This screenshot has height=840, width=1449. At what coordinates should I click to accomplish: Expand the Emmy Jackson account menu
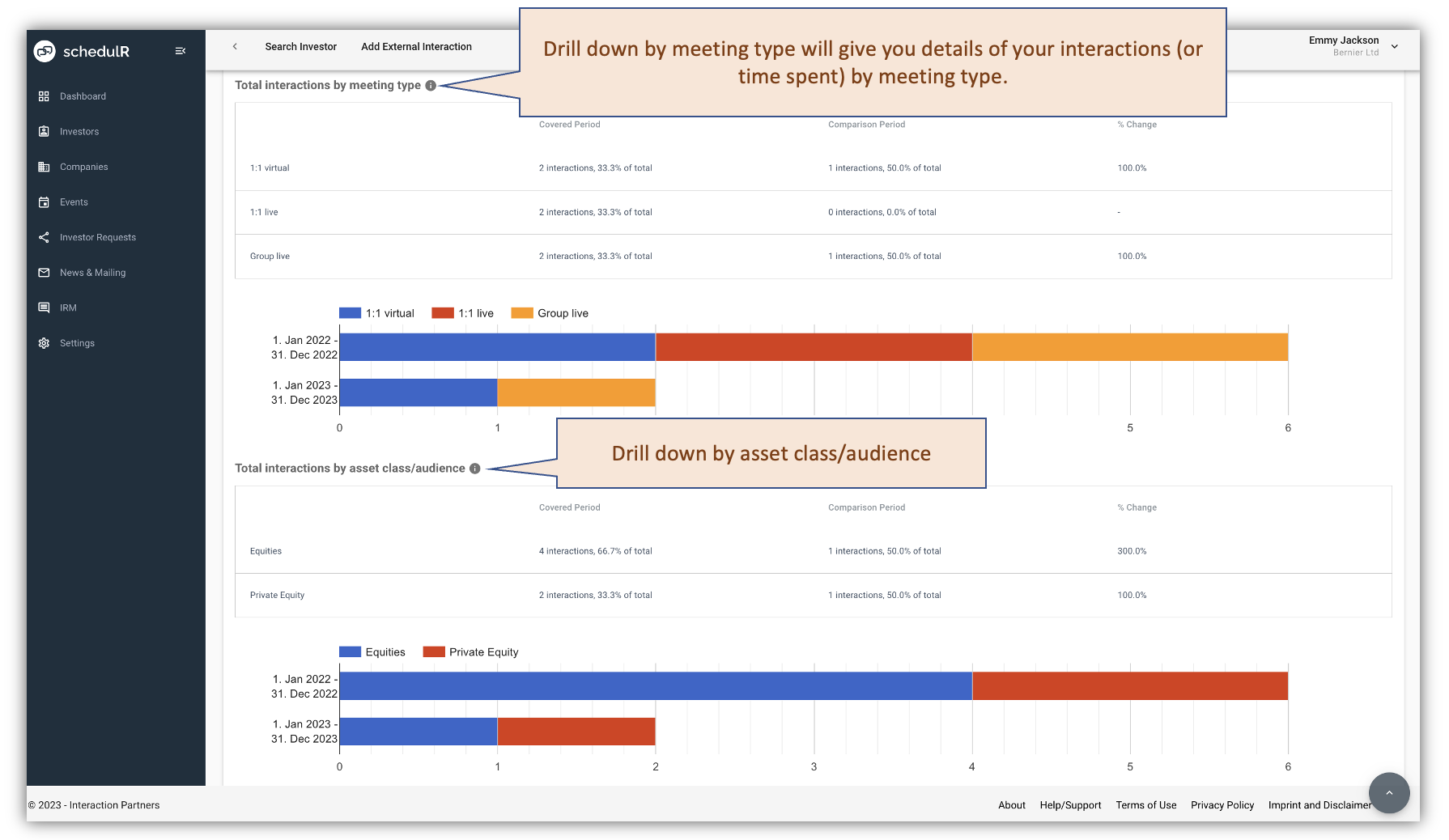[1395, 46]
